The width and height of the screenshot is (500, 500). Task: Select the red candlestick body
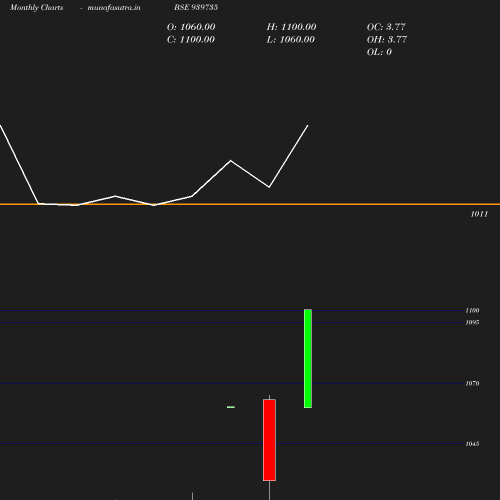coord(269,440)
